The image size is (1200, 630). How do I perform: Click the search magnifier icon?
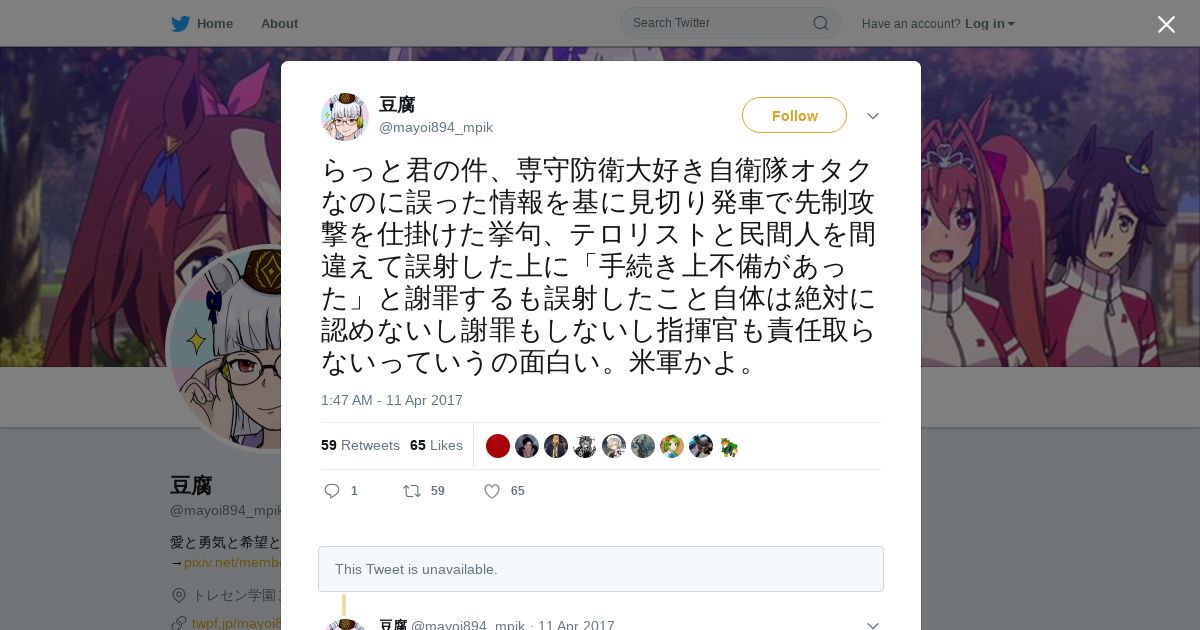click(820, 23)
